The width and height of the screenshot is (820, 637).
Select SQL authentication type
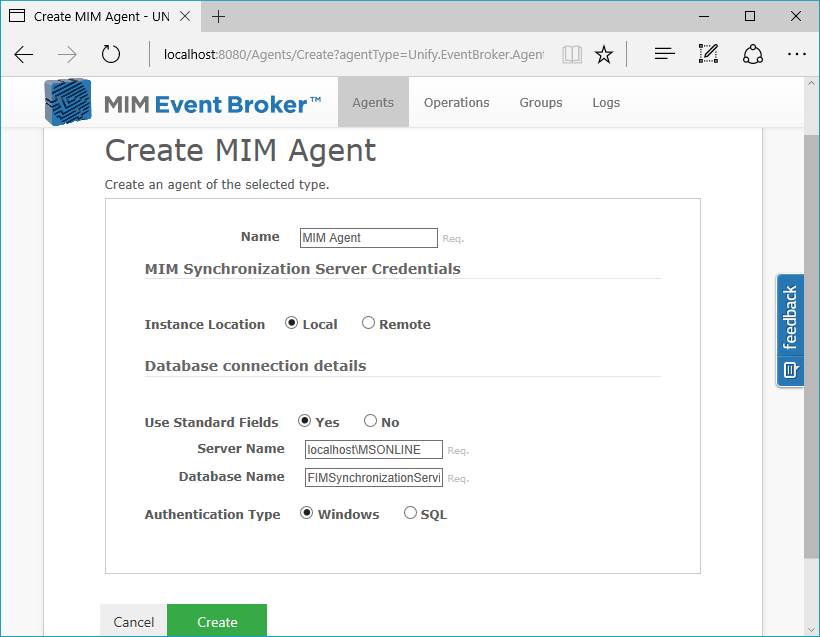410,513
